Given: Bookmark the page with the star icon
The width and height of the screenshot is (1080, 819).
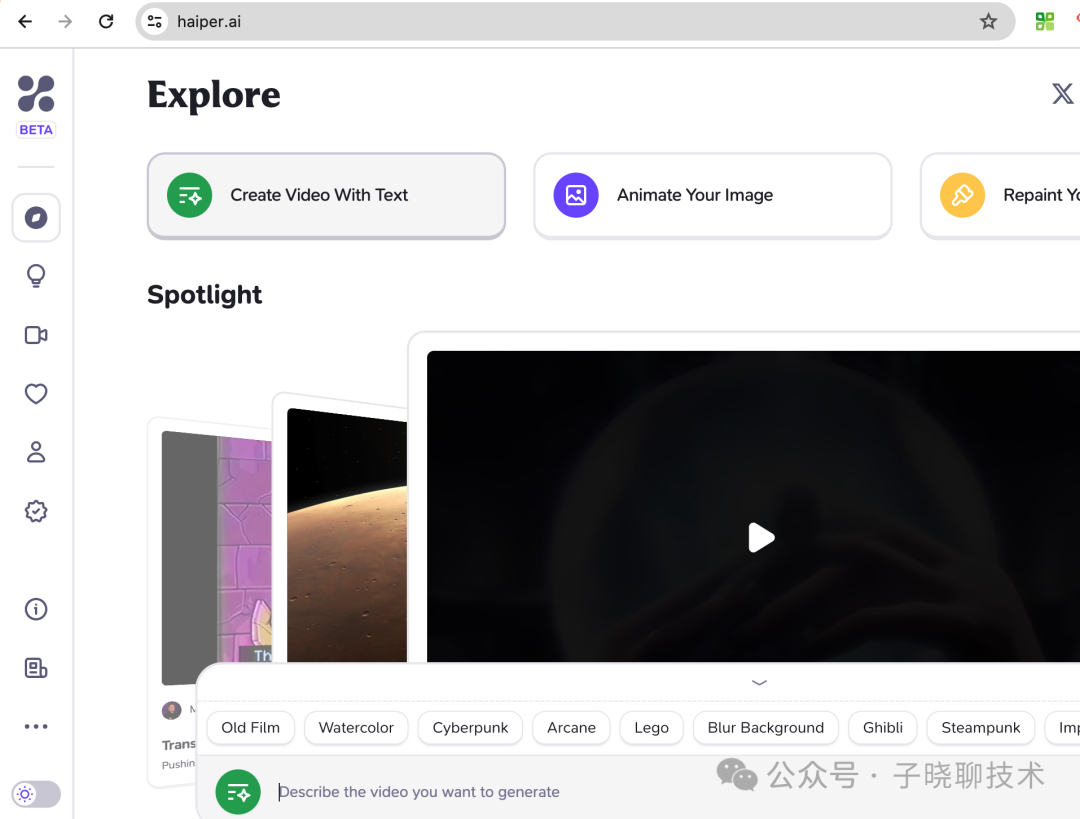Looking at the screenshot, I should [x=988, y=21].
